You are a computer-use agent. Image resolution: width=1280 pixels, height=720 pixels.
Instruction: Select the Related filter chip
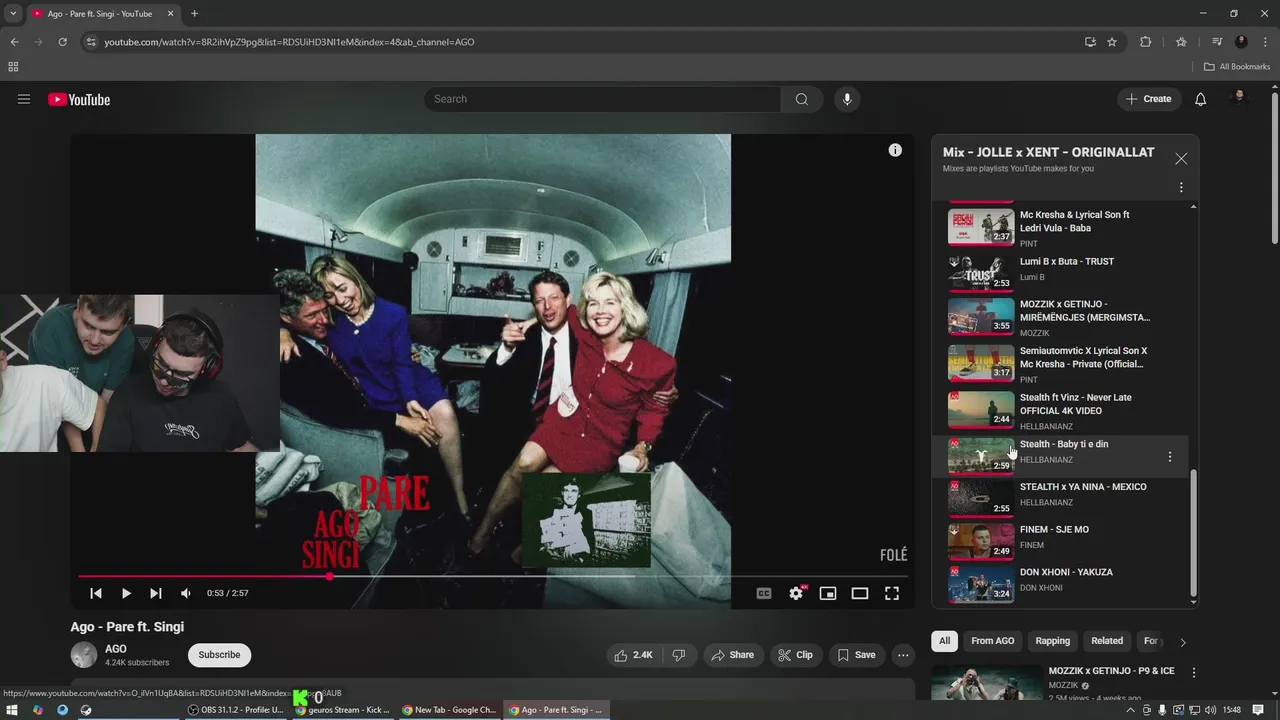pyautogui.click(x=1107, y=641)
